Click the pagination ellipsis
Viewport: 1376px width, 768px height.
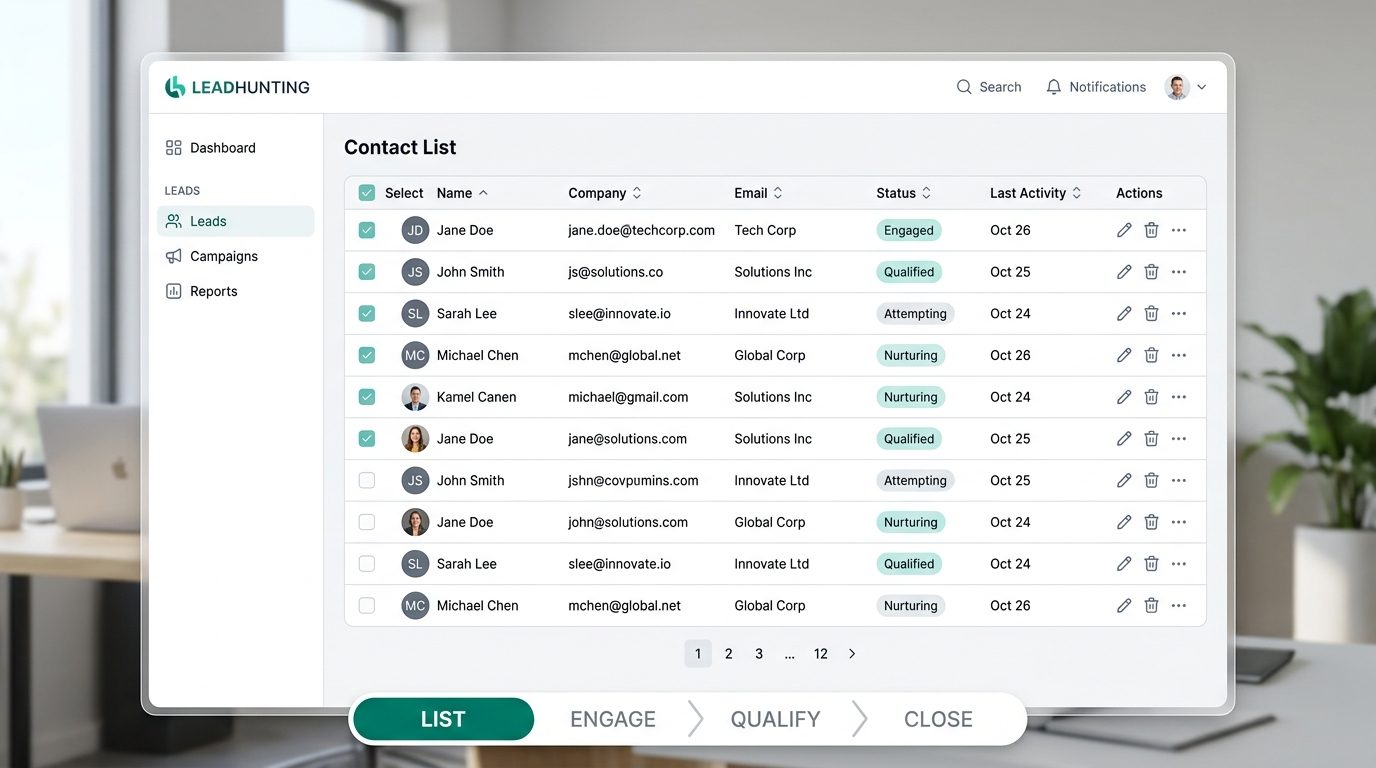(790, 654)
